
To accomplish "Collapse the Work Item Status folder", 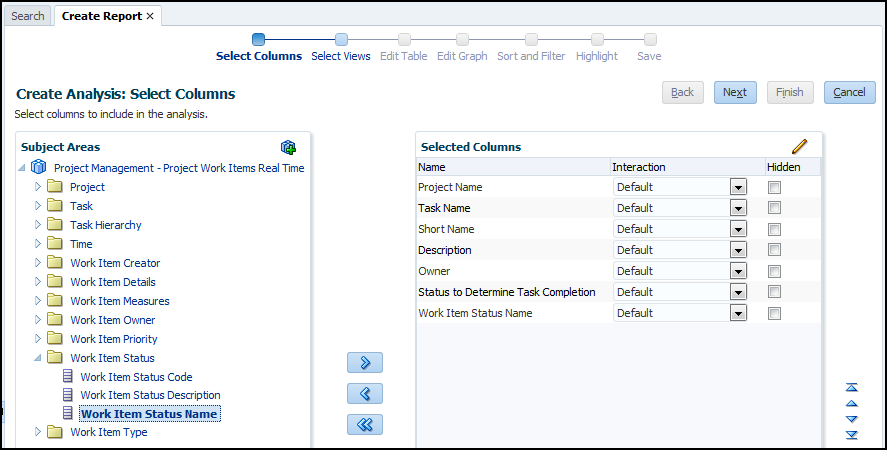I will point(39,358).
